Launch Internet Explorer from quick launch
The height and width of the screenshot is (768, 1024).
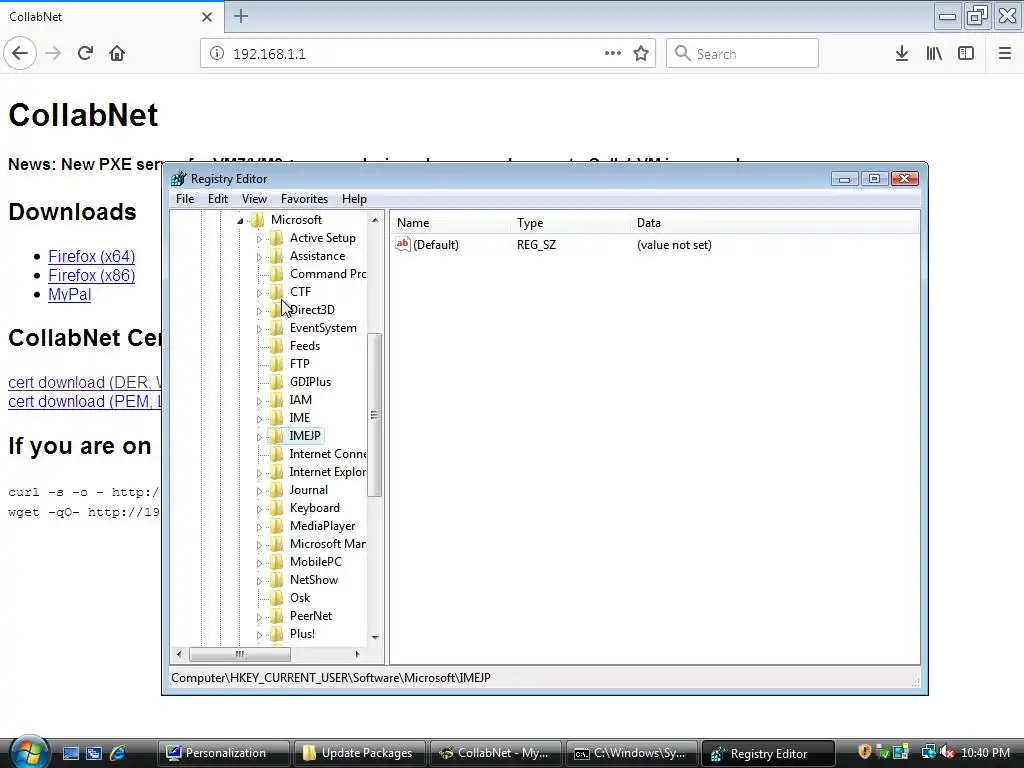tap(118, 753)
